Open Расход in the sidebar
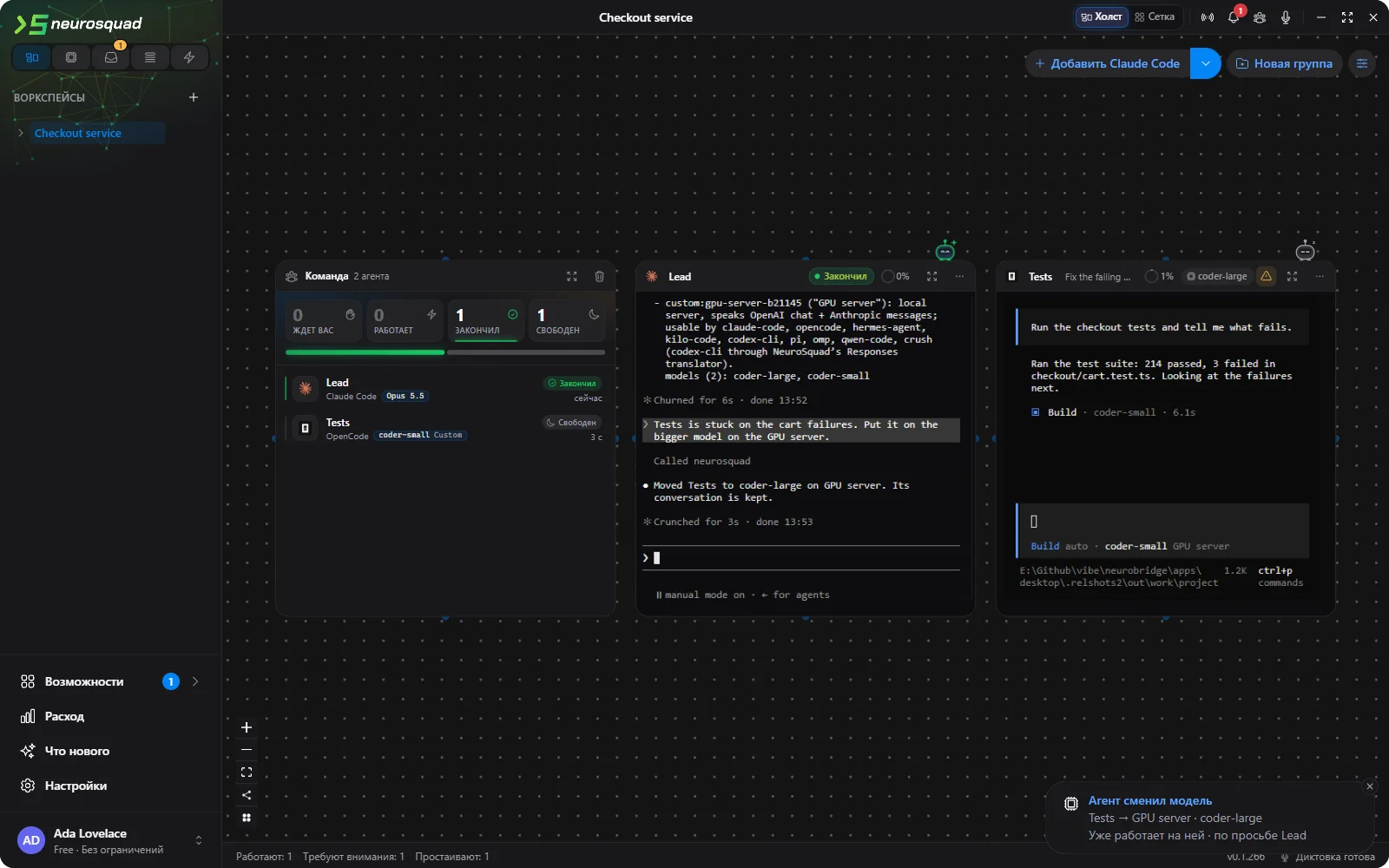This screenshot has height=868, width=1389. coord(110,716)
